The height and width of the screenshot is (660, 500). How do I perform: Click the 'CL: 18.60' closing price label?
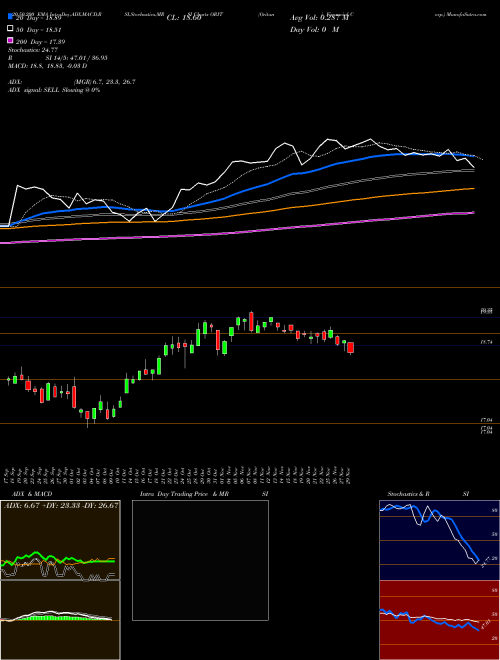tap(184, 18)
